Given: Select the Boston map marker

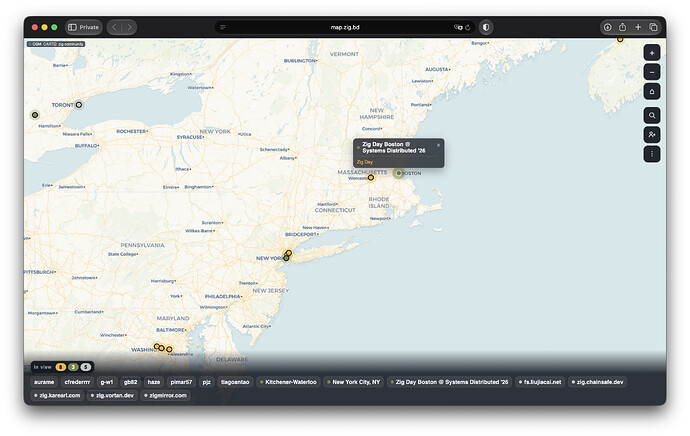Looking at the screenshot, I should (399, 173).
